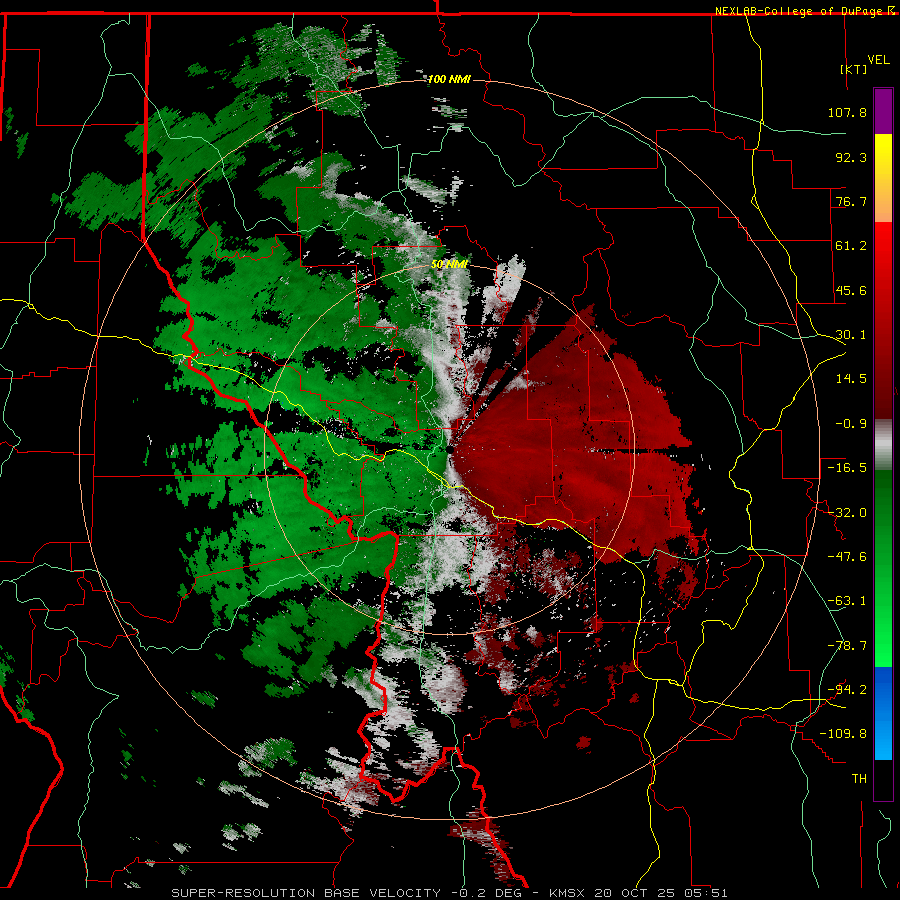Click the gray near-zero segment of the color bar
900x900 pixels.
[x=883, y=445]
